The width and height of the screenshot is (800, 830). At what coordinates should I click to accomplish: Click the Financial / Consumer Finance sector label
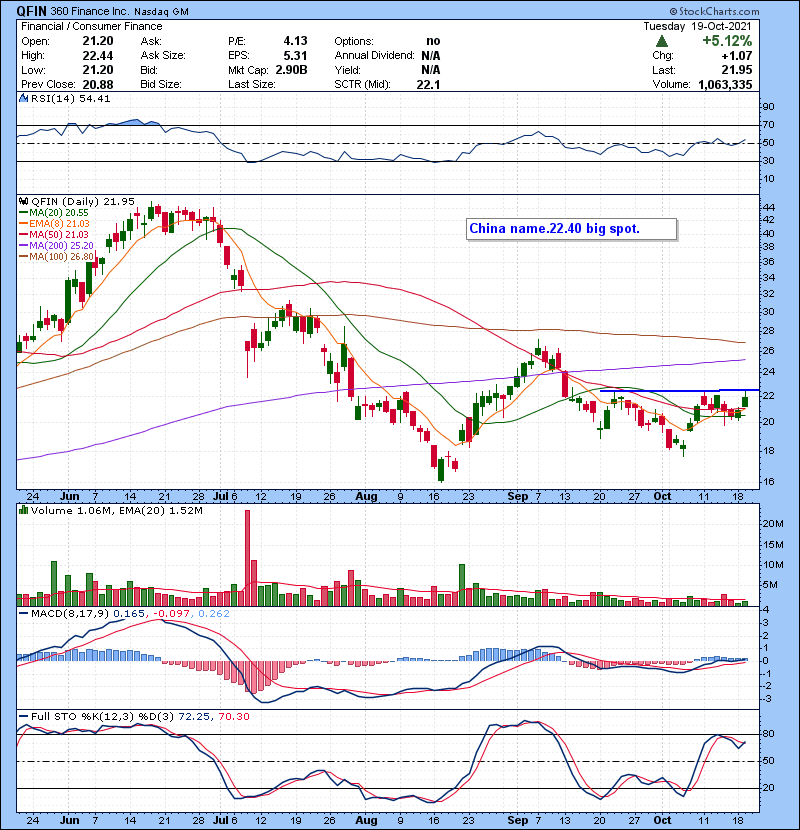pyautogui.click(x=92, y=26)
